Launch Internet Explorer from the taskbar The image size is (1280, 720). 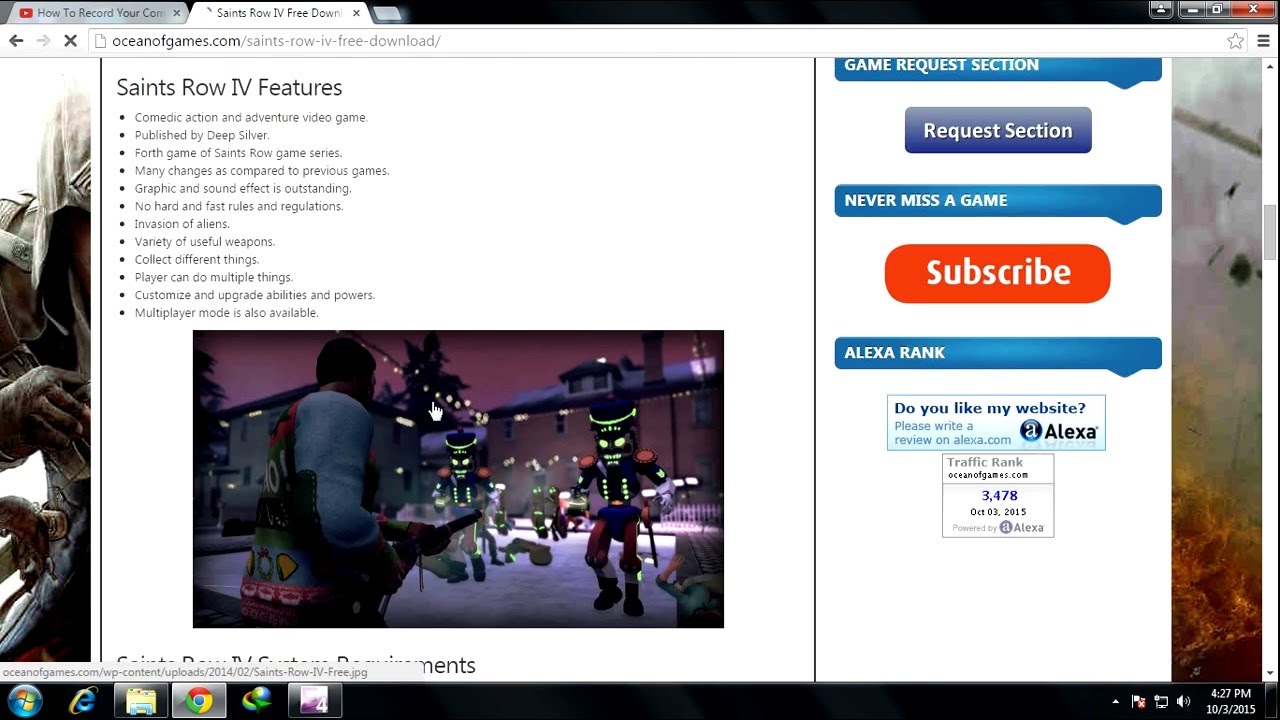(x=83, y=701)
